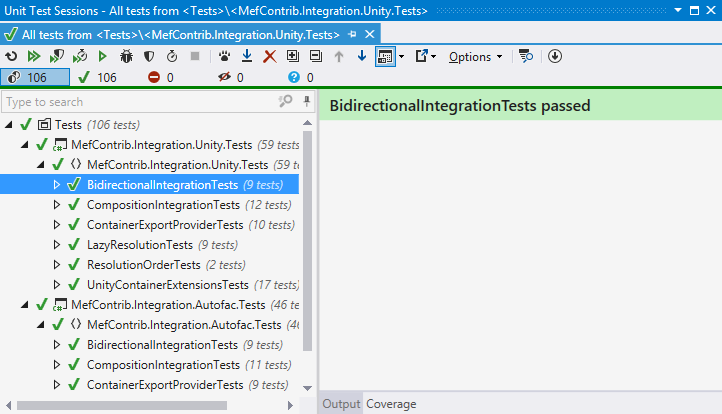Expand all nodes with the plus icon
Image resolution: width=722 pixels, height=414 pixels.
(293, 56)
